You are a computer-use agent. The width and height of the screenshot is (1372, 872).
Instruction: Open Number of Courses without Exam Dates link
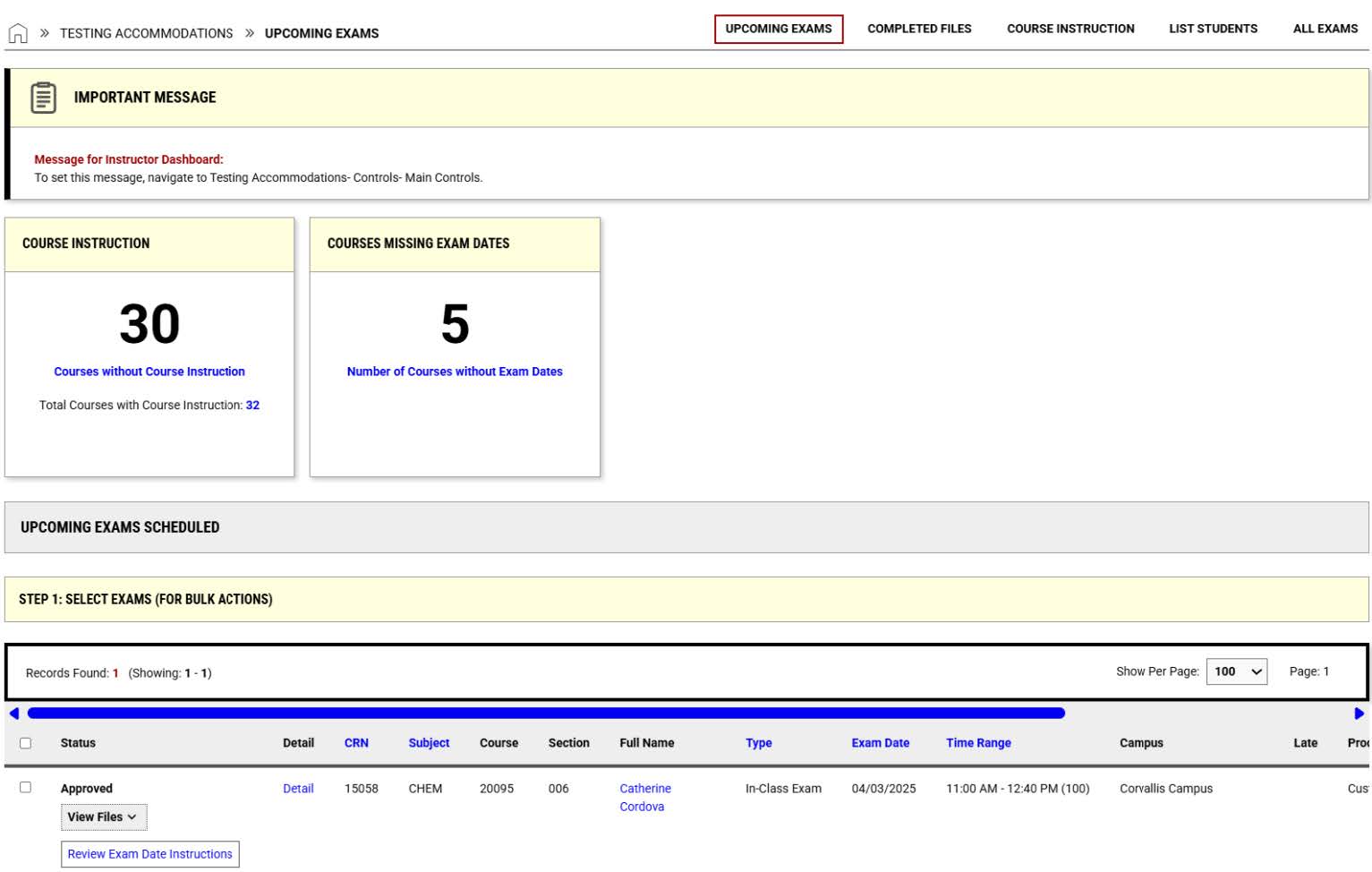(x=455, y=372)
